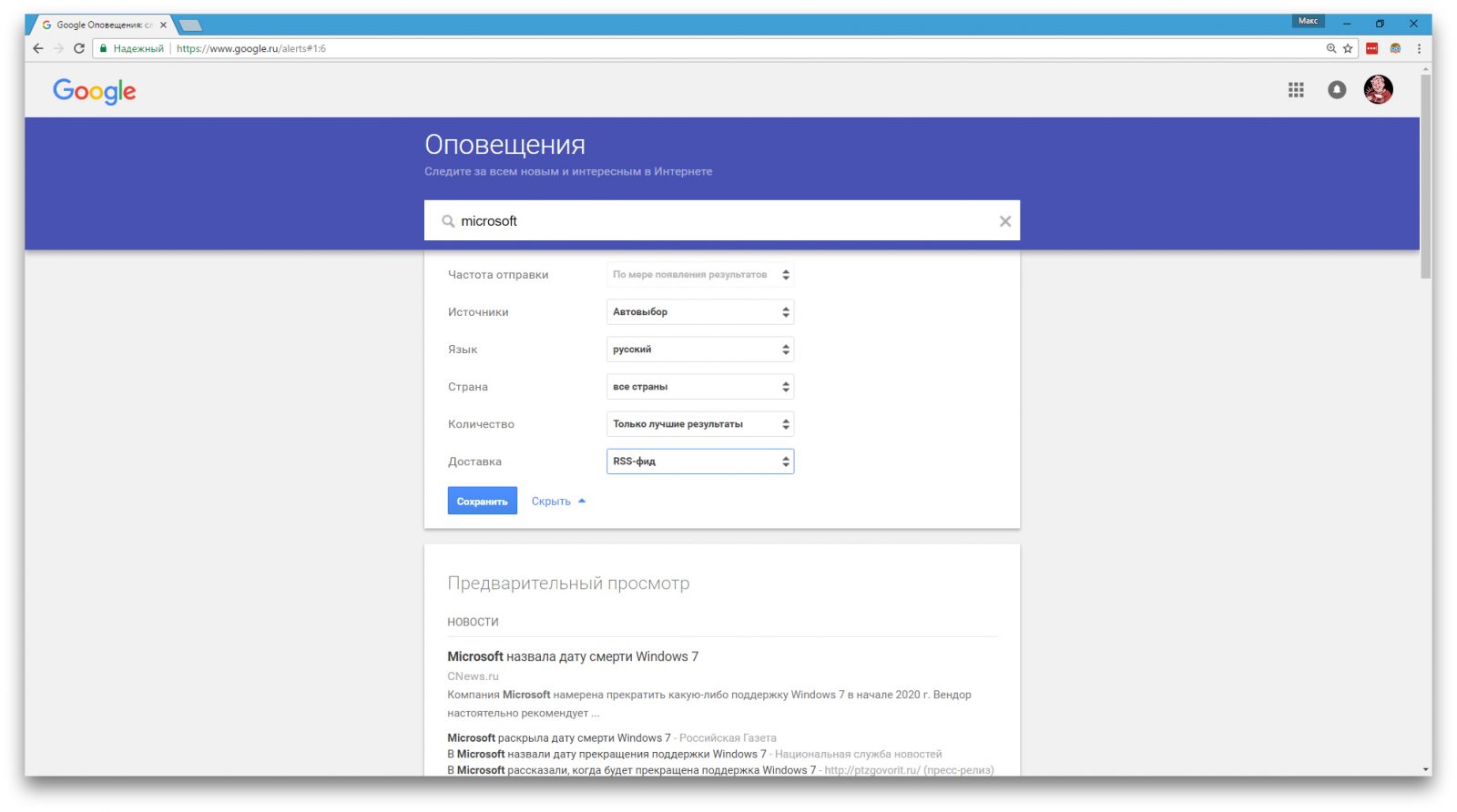Screen dimensions: 1457x812
Task: Go to Google homepage via logo
Action: tap(94, 91)
